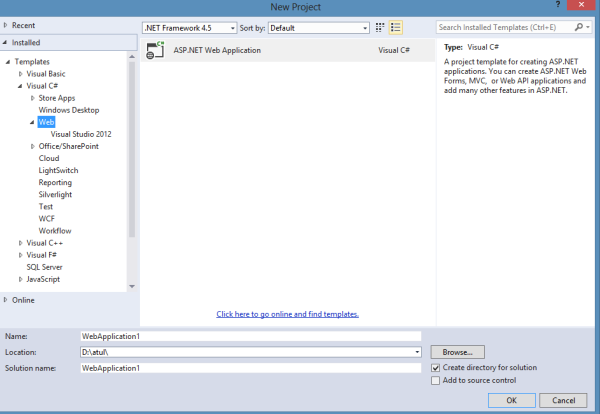Close the New Project dialog
The width and height of the screenshot is (600, 414).
(x=581, y=5)
